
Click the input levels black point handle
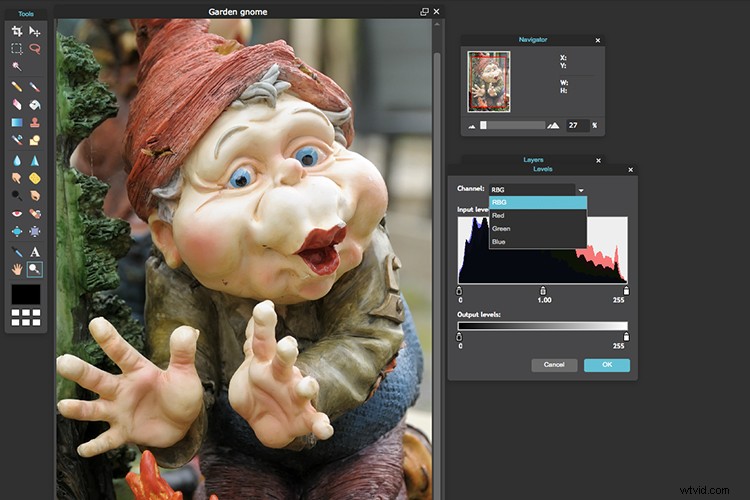459,291
